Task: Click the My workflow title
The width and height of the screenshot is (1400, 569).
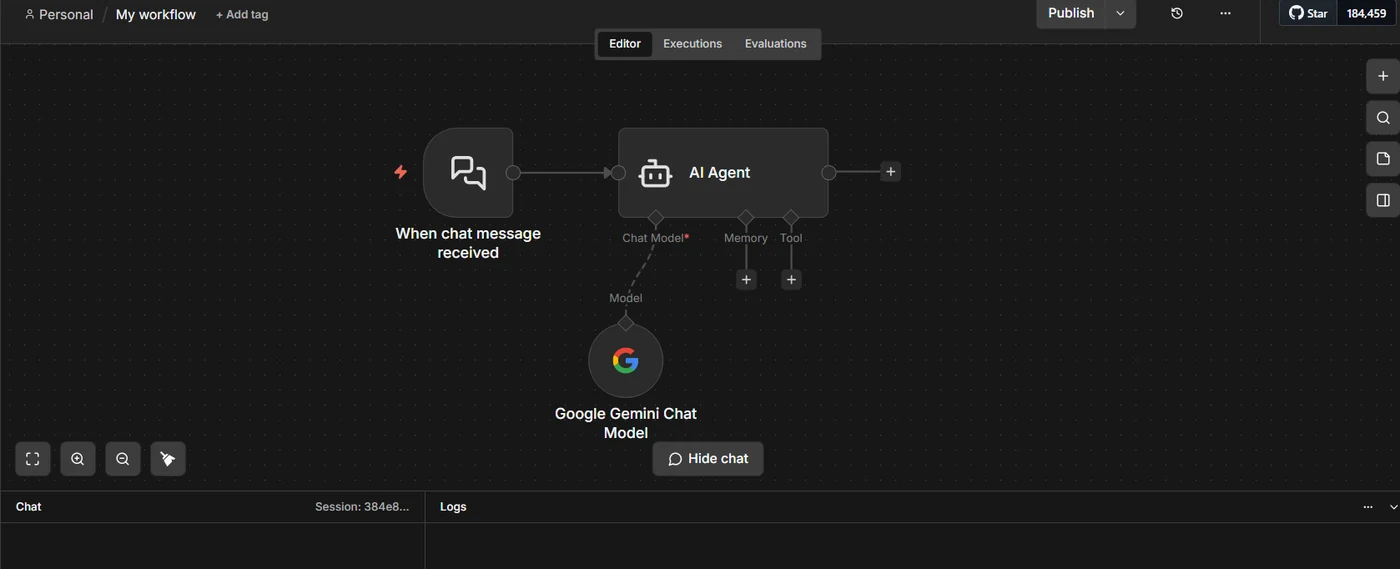Action: click(156, 14)
